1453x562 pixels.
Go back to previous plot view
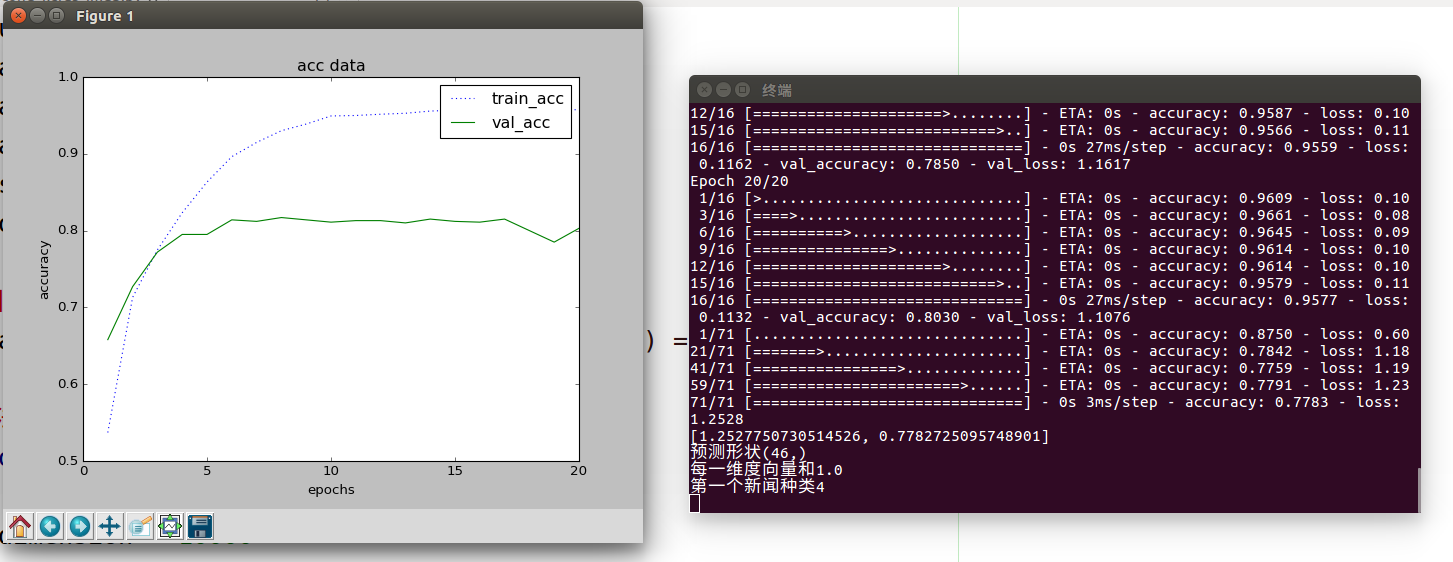click(x=50, y=526)
